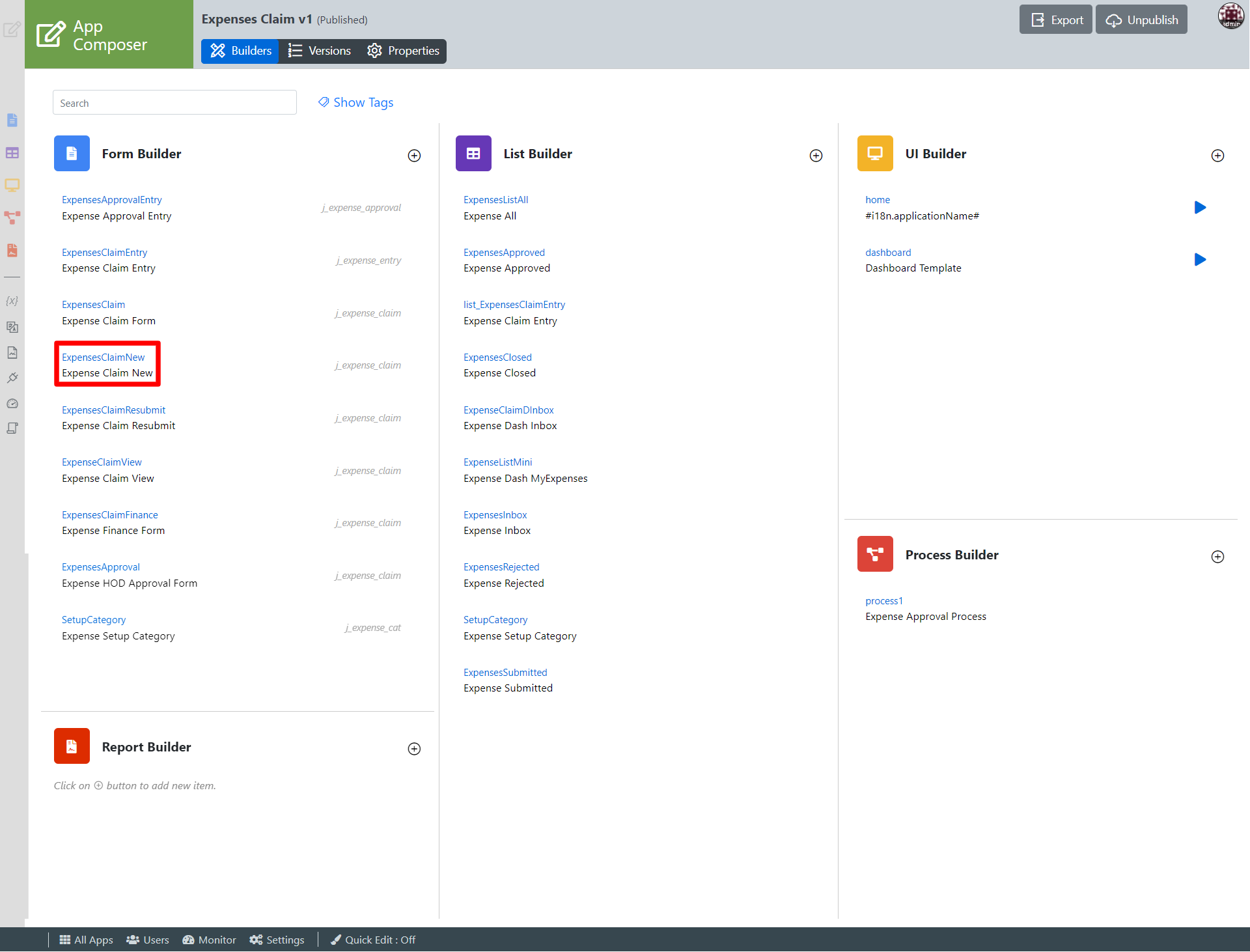Open the ExpensesClaimNew form link
This screenshot has width=1250, height=952.
[x=104, y=357]
